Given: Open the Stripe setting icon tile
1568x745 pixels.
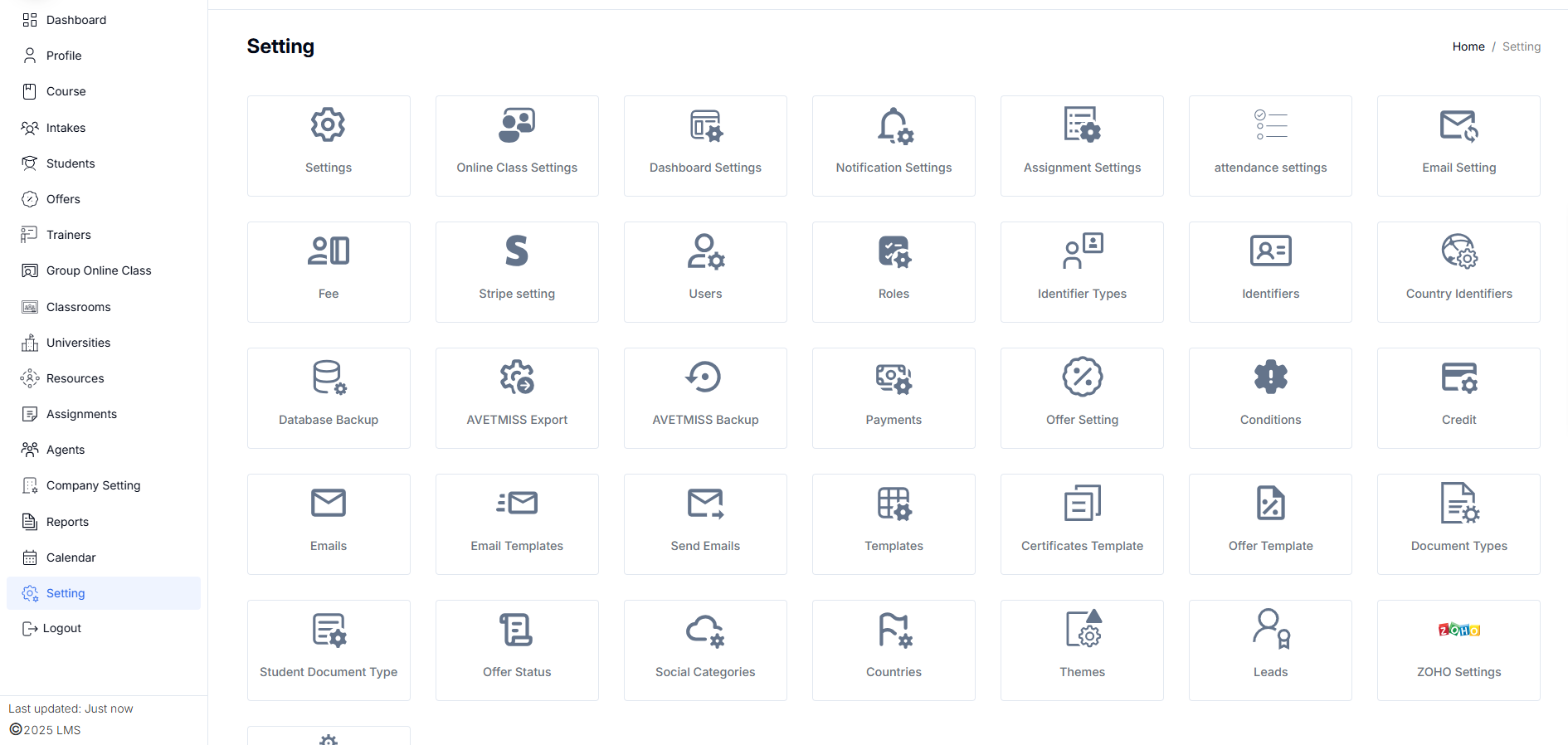Looking at the screenshot, I should click(516, 251).
